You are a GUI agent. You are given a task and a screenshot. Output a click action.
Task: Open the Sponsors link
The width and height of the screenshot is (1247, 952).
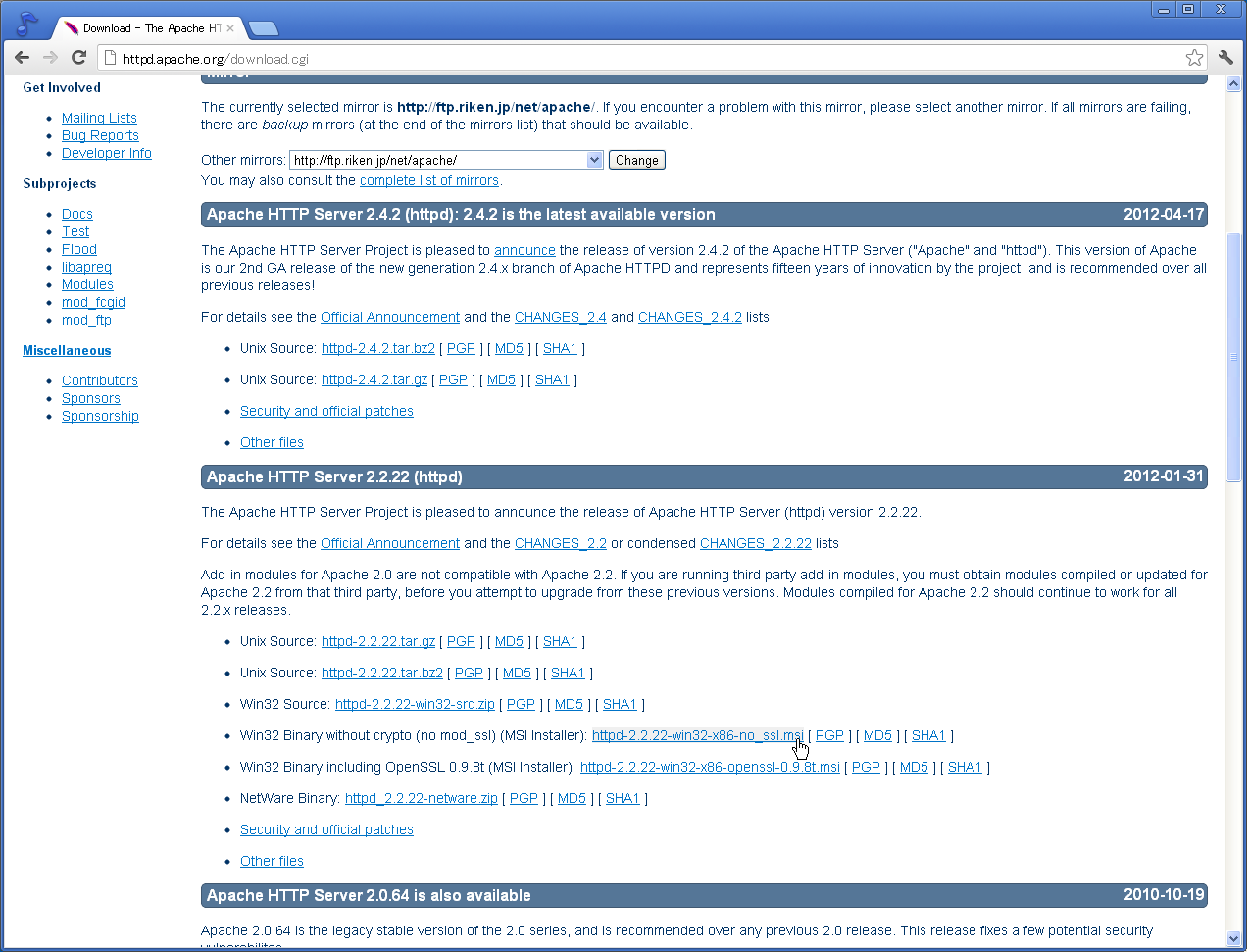tap(91, 398)
